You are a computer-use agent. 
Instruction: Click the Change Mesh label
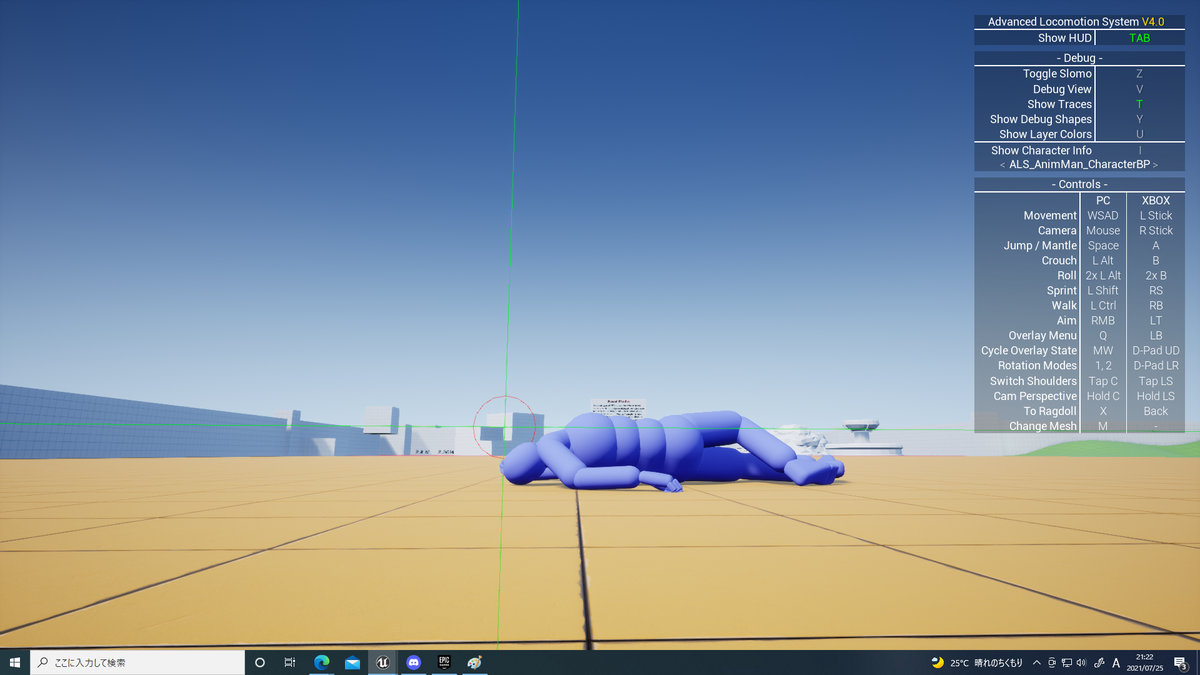tap(1042, 426)
